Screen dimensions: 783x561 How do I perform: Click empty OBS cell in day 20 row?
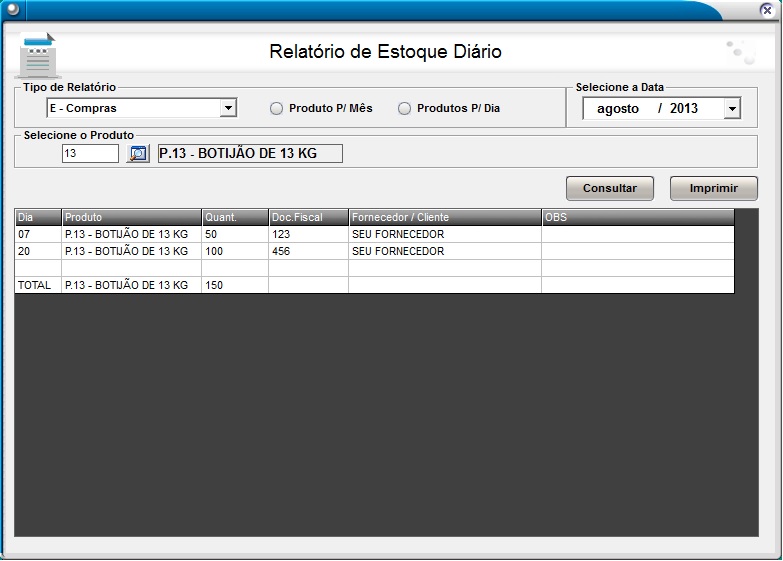pos(638,251)
